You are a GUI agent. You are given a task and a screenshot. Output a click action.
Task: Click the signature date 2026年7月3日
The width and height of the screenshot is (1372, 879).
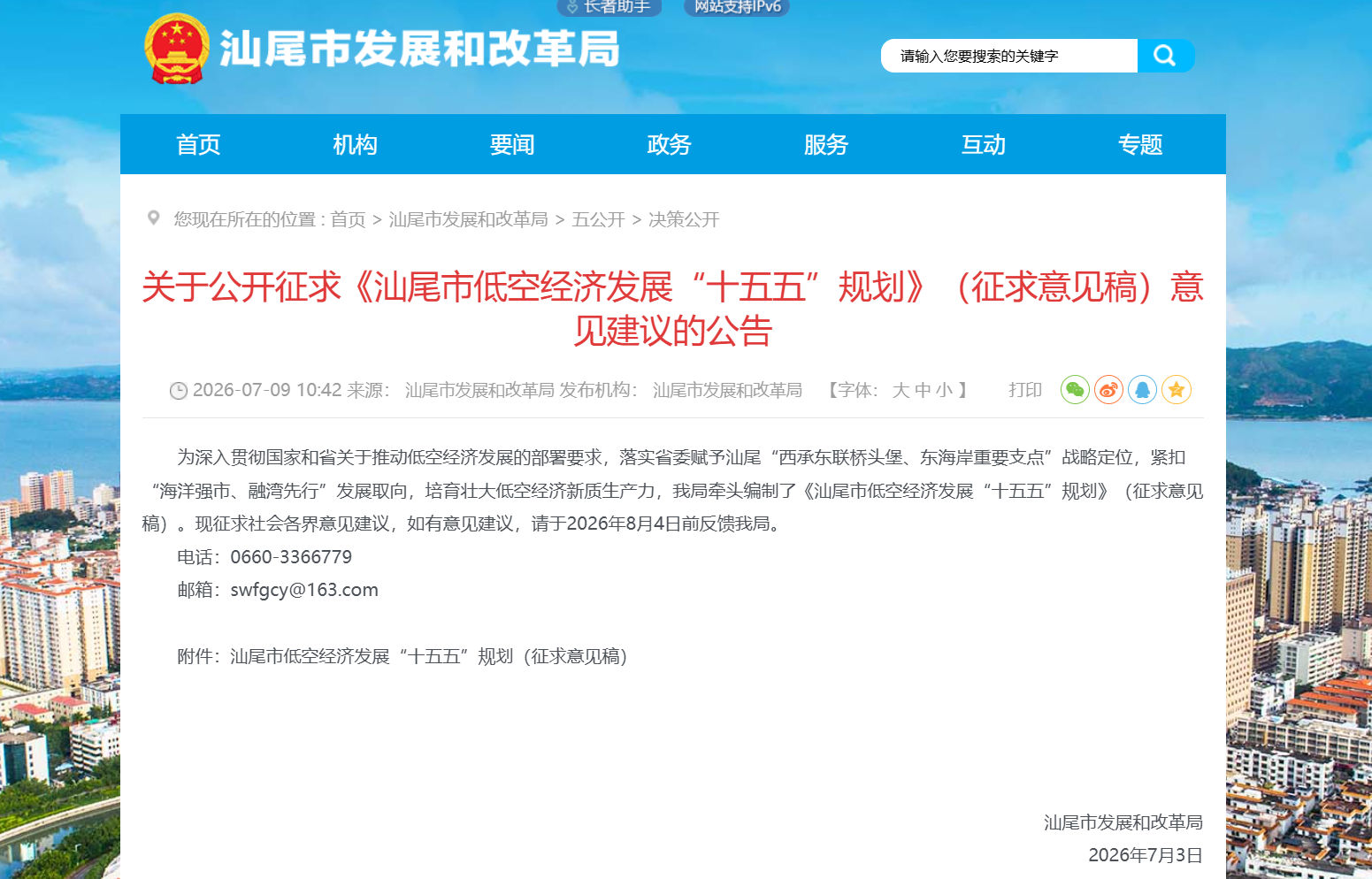point(1146,855)
